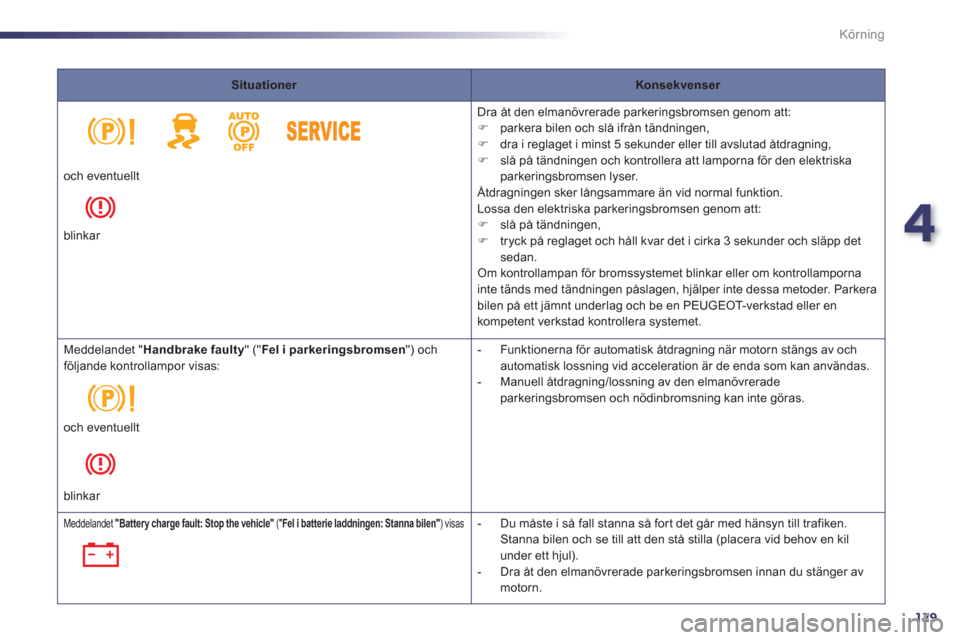This screenshot has width=960, height=640.
Task: Click the large chapter number 4
Action: [920, 224]
